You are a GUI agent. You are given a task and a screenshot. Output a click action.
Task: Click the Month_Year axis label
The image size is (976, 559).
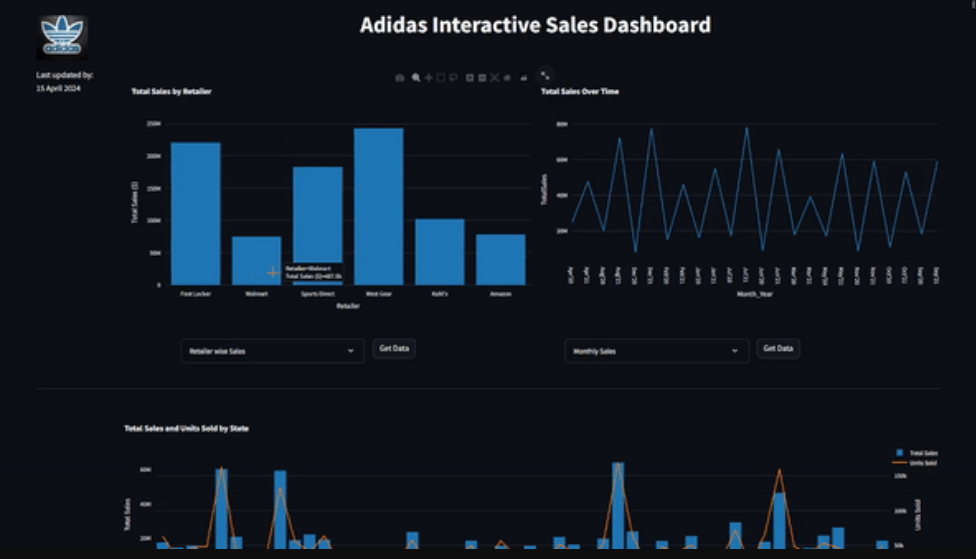[754, 294]
